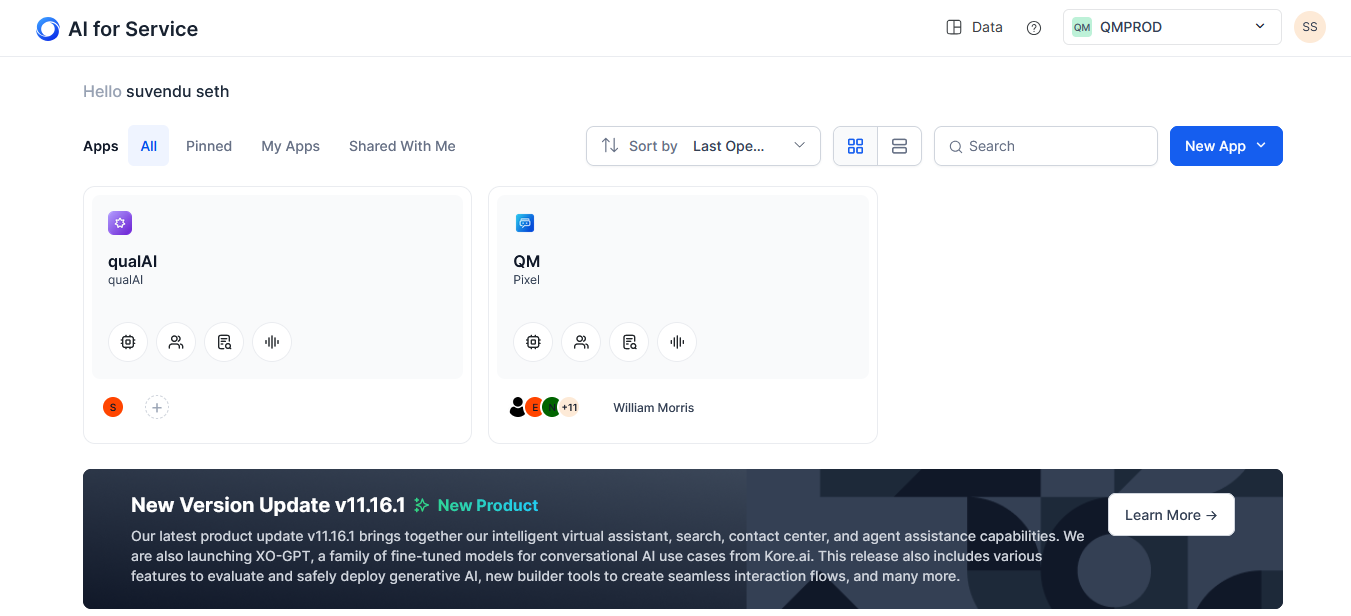The image size is (1351, 616).
Task: Expand the Sort by Last Opened dropdown
Action: point(703,146)
